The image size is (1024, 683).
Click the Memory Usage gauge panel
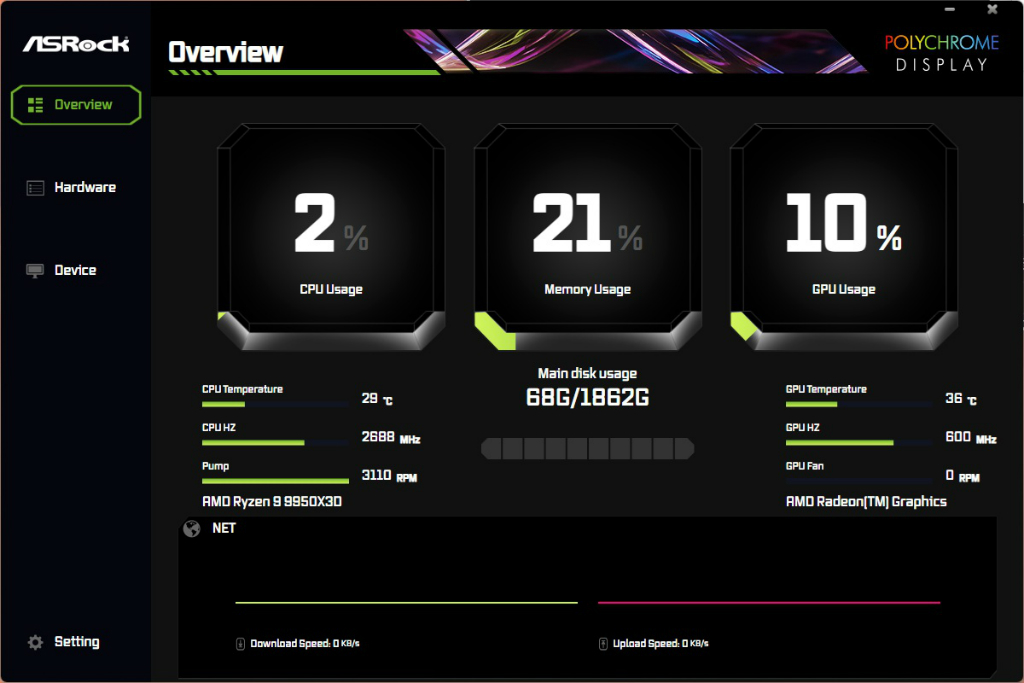click(588, 237)
